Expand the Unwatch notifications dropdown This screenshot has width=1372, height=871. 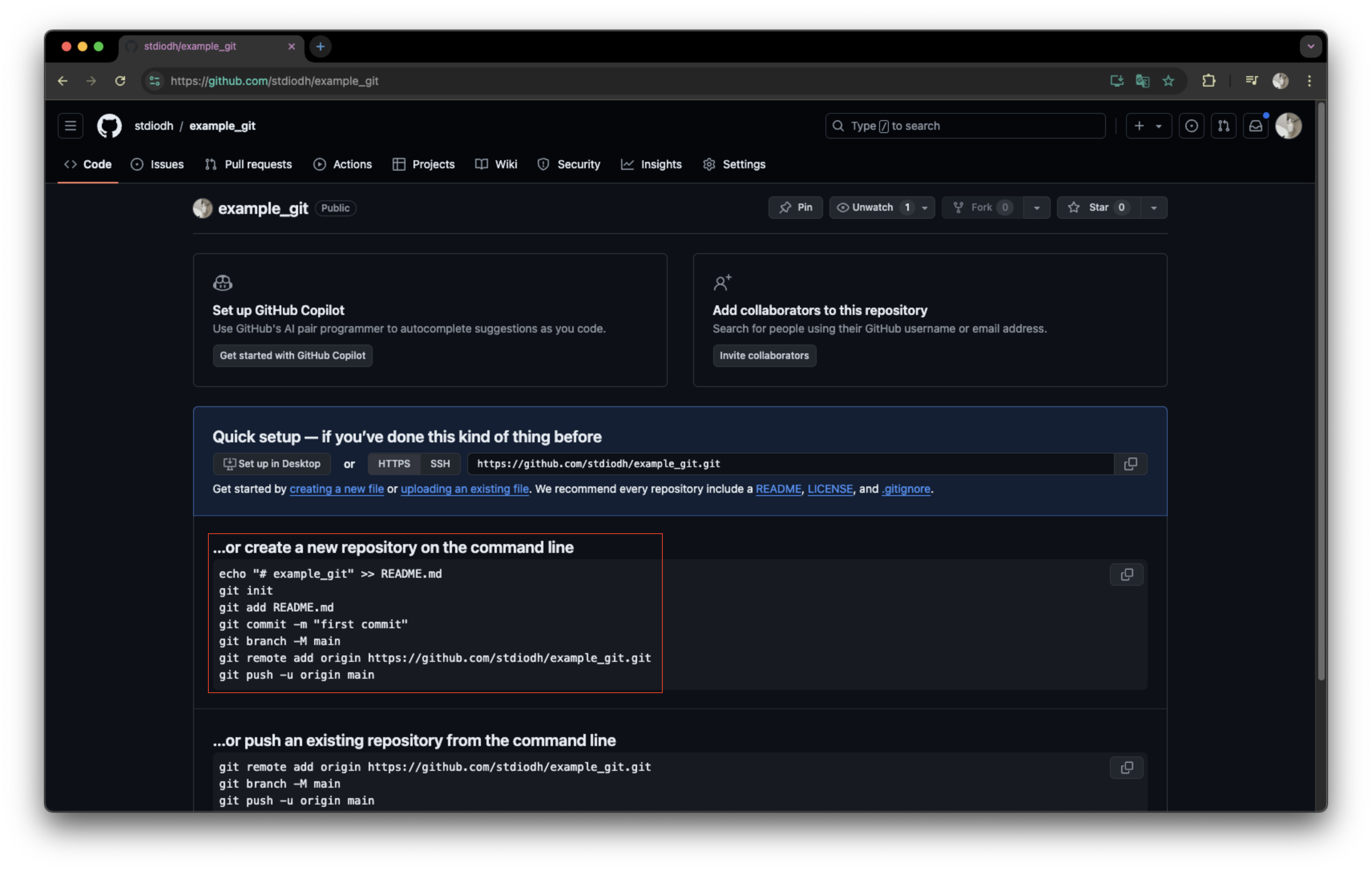(x=925, y=208)
